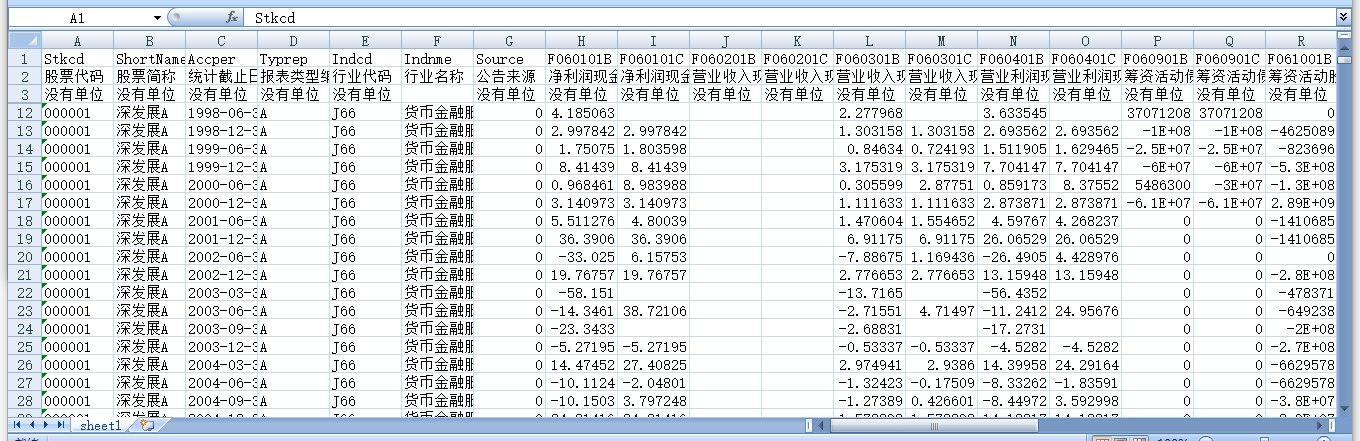Select row 20 header
1360x441 pixels.
coord(26,257)
